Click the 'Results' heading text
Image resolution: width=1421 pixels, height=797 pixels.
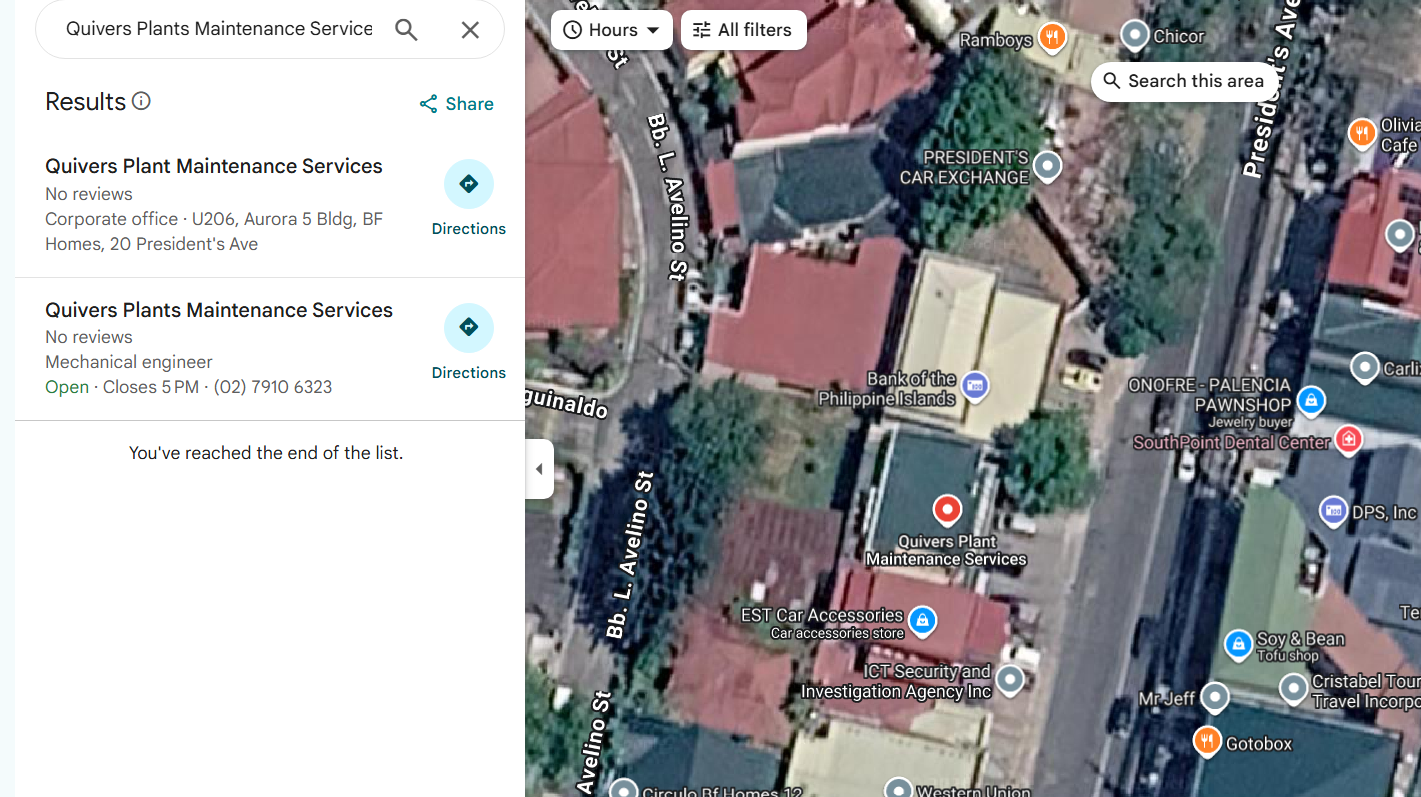(85, 102)
